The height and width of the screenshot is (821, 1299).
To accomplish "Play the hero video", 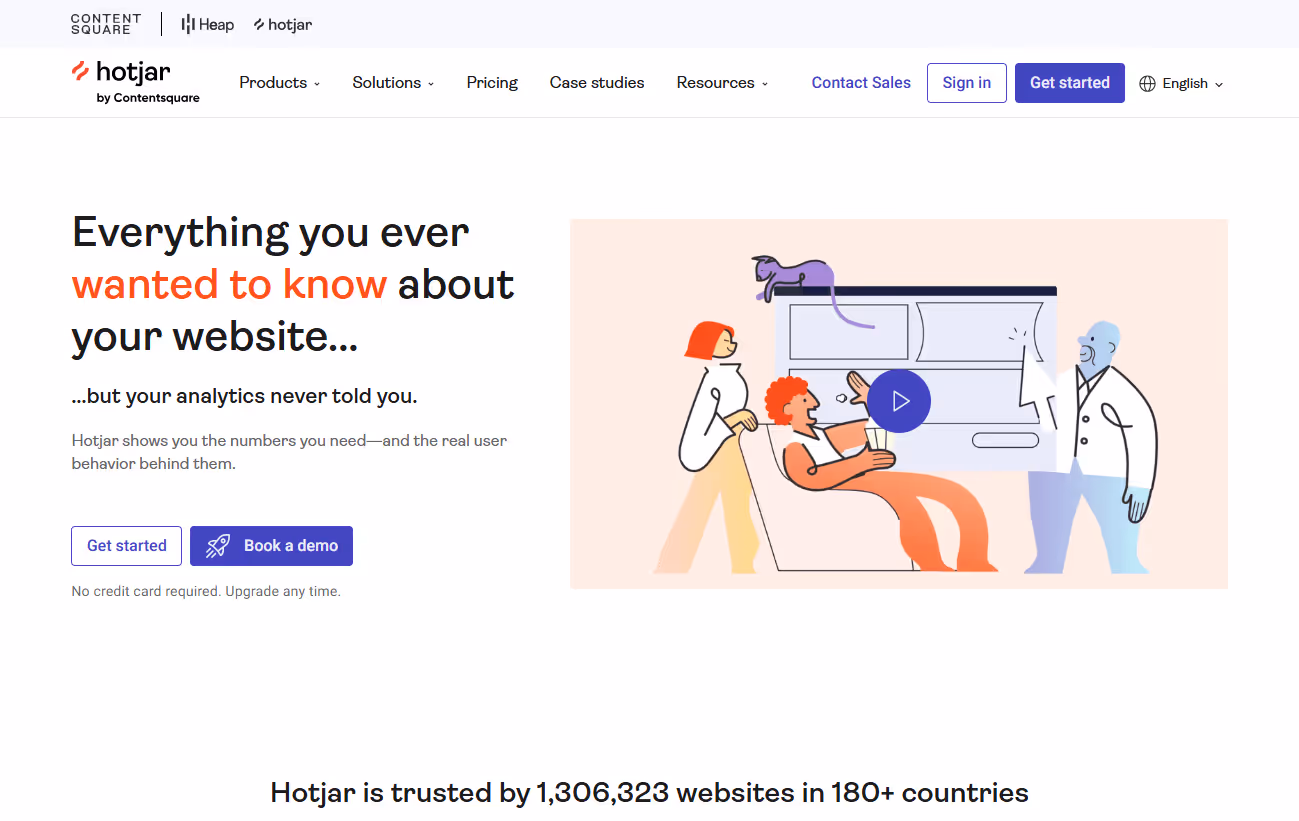I will point(899,401).
